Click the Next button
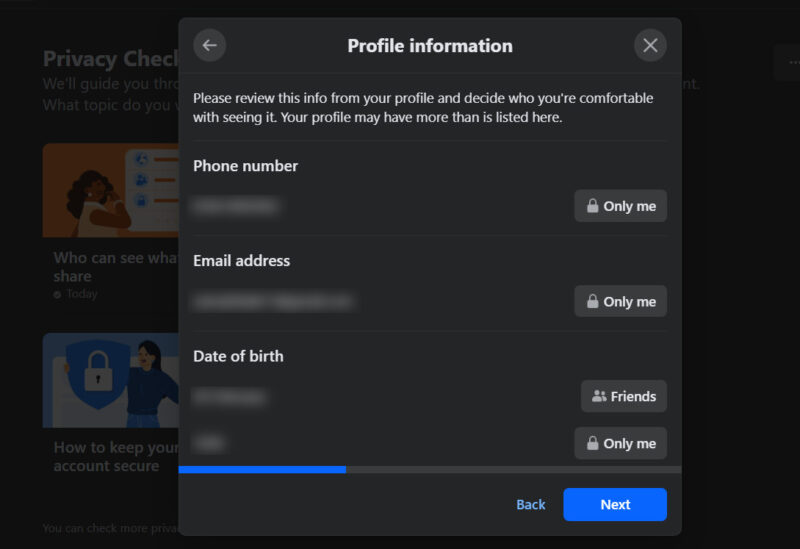Viewport: 800px width, 549px height. [615, 505]
